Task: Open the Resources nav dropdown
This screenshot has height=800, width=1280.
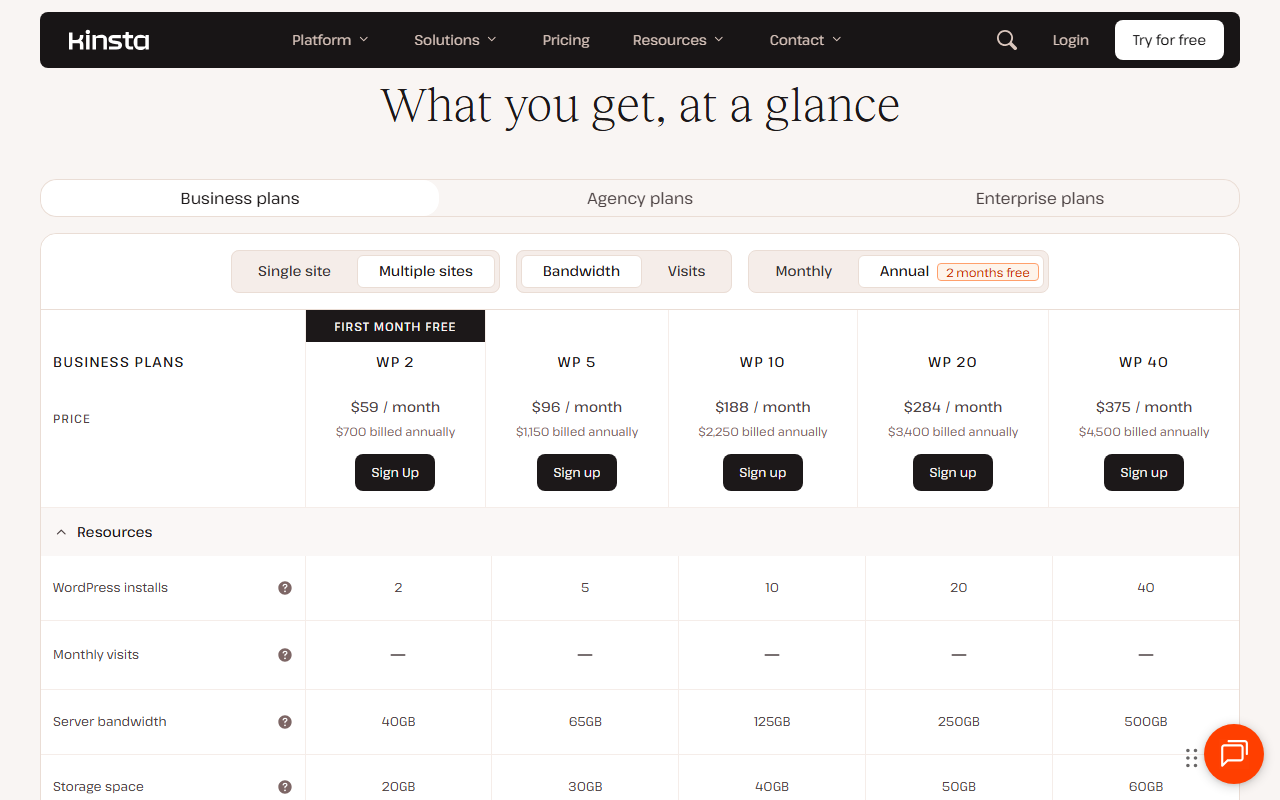Action: tap(678, 40)
